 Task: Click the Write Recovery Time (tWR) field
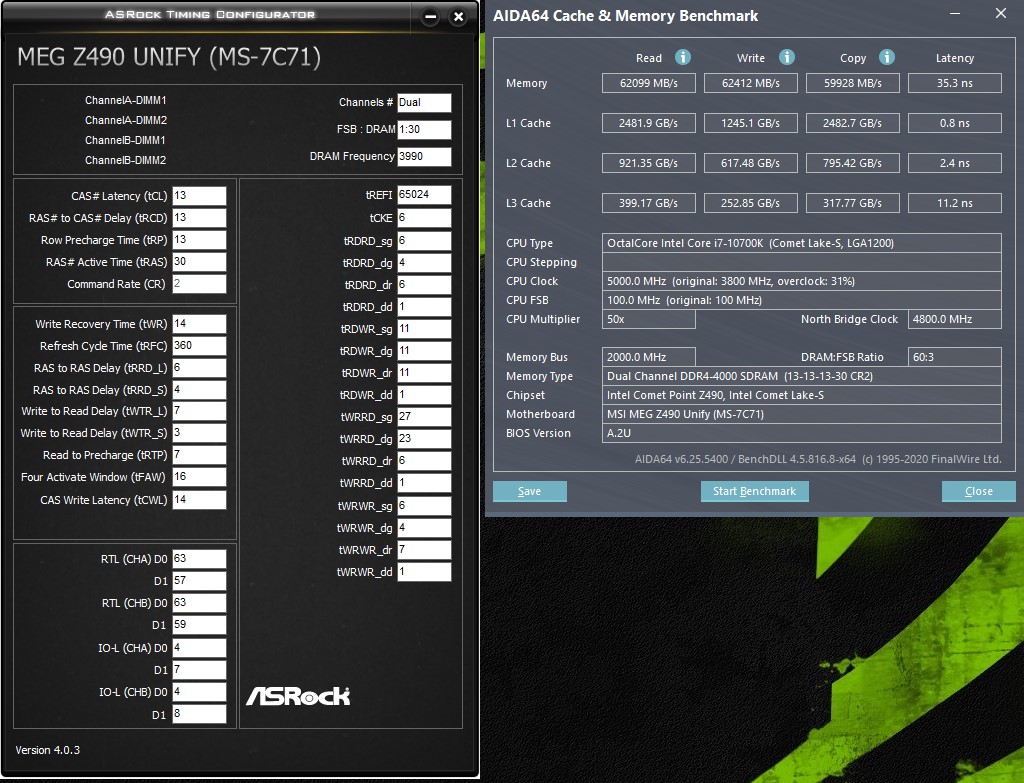199,324
